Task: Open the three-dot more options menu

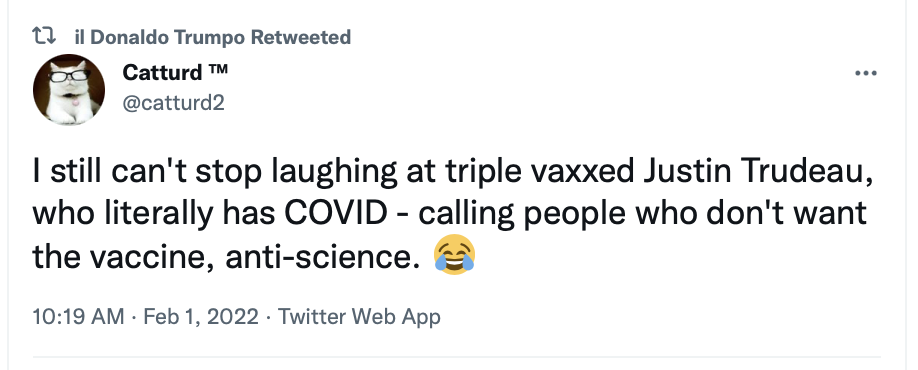Action: coord(865,74)
